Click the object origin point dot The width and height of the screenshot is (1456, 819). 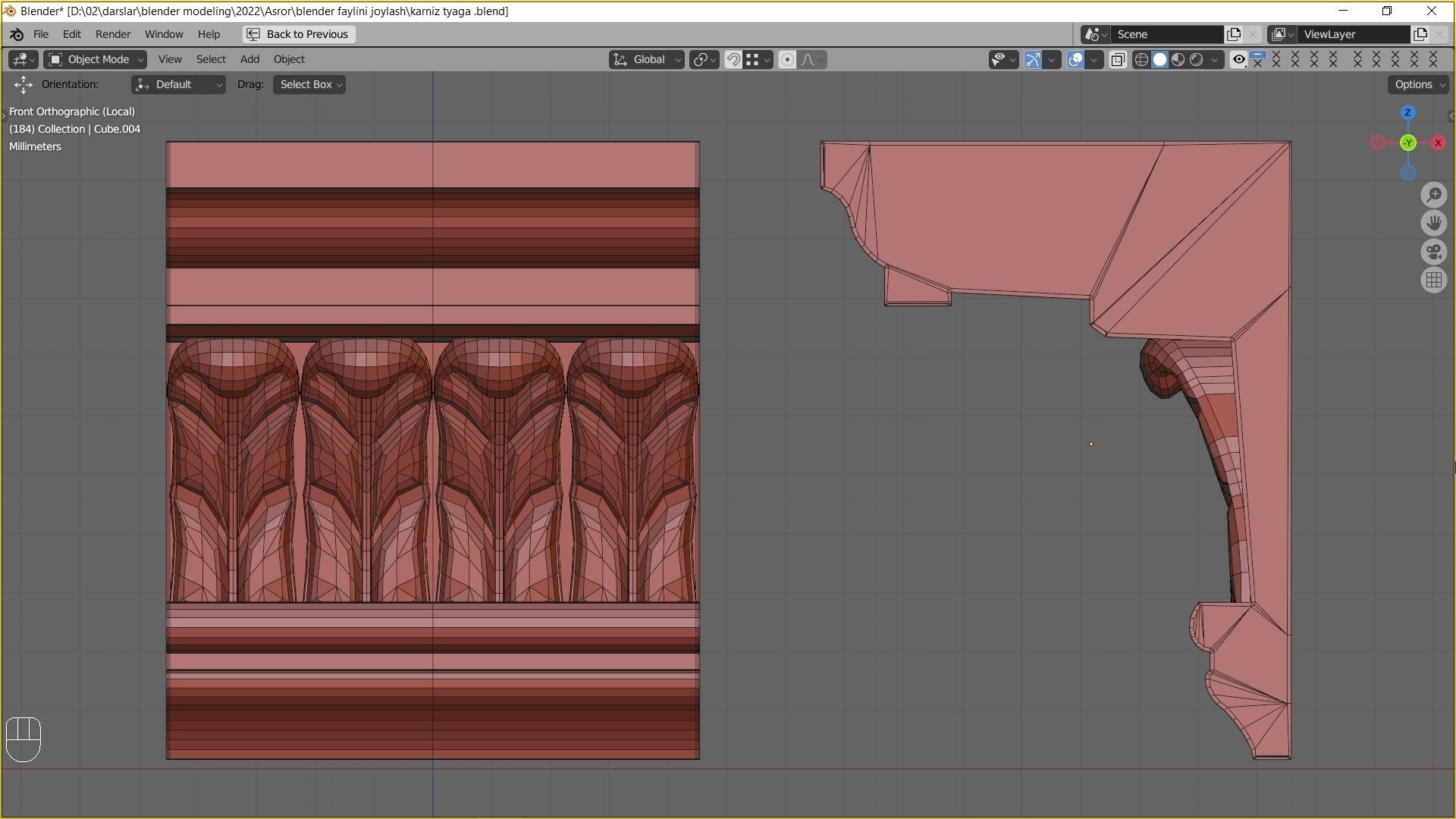click(1091, 444)
